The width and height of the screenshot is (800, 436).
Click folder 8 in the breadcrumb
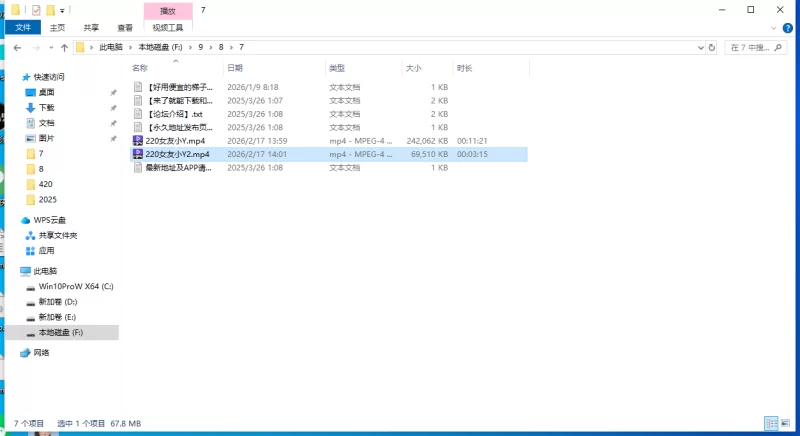[x=221, y=47]
